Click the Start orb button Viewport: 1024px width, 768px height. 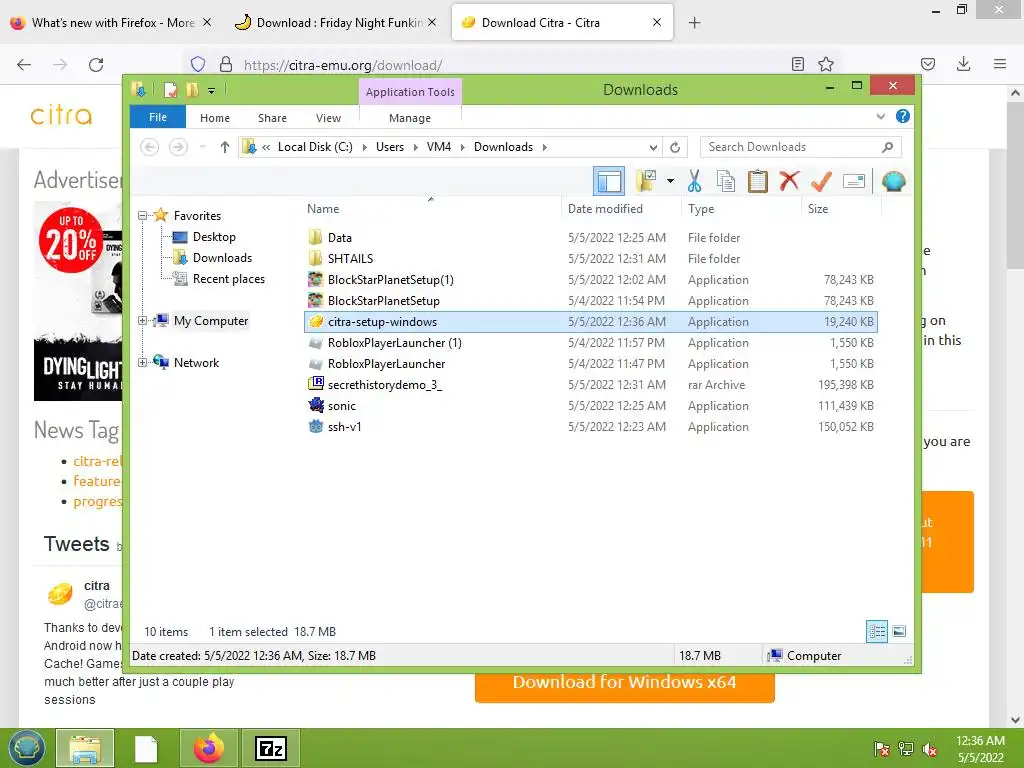pyautogui.click(x=27, y=748)
